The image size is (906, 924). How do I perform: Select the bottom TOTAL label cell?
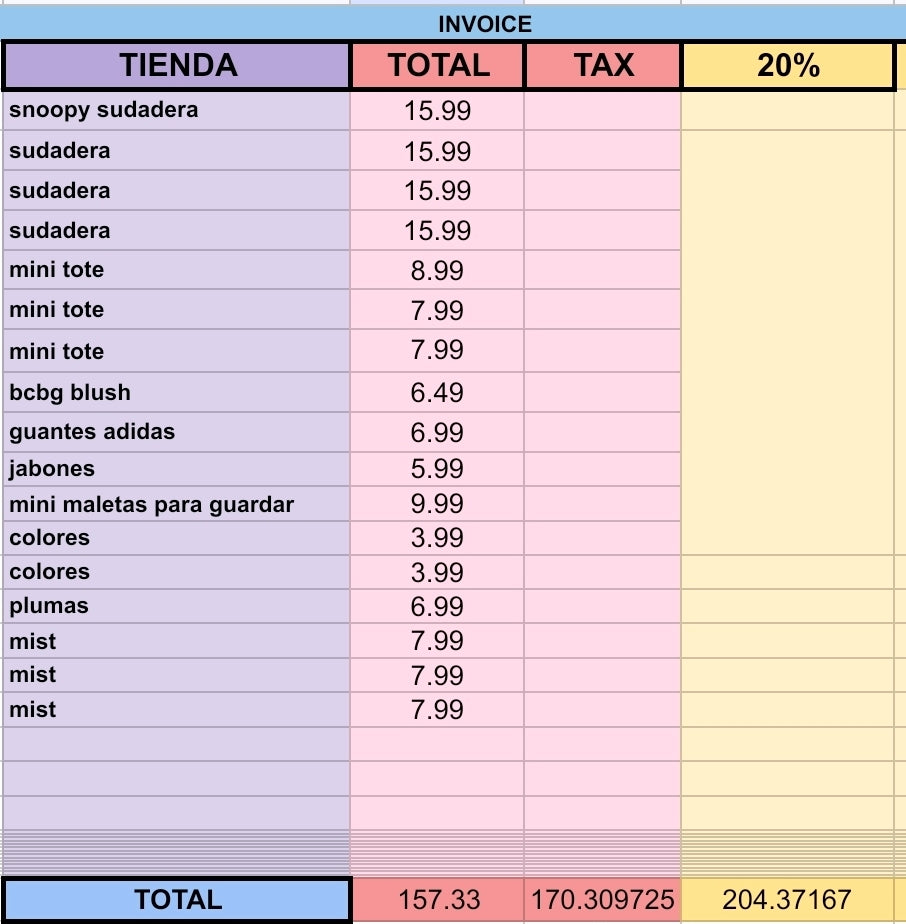(177, 899)
